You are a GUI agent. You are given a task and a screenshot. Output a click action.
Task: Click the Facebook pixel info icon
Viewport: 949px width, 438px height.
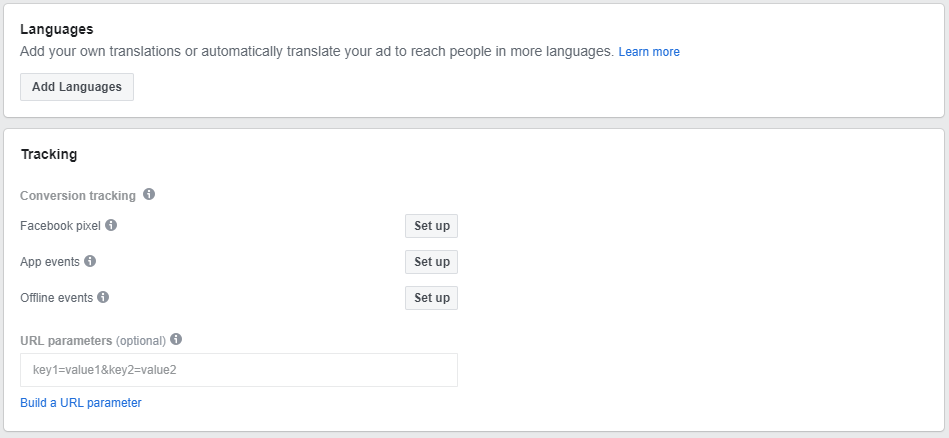pyautogui.click(x=111, y=225)
